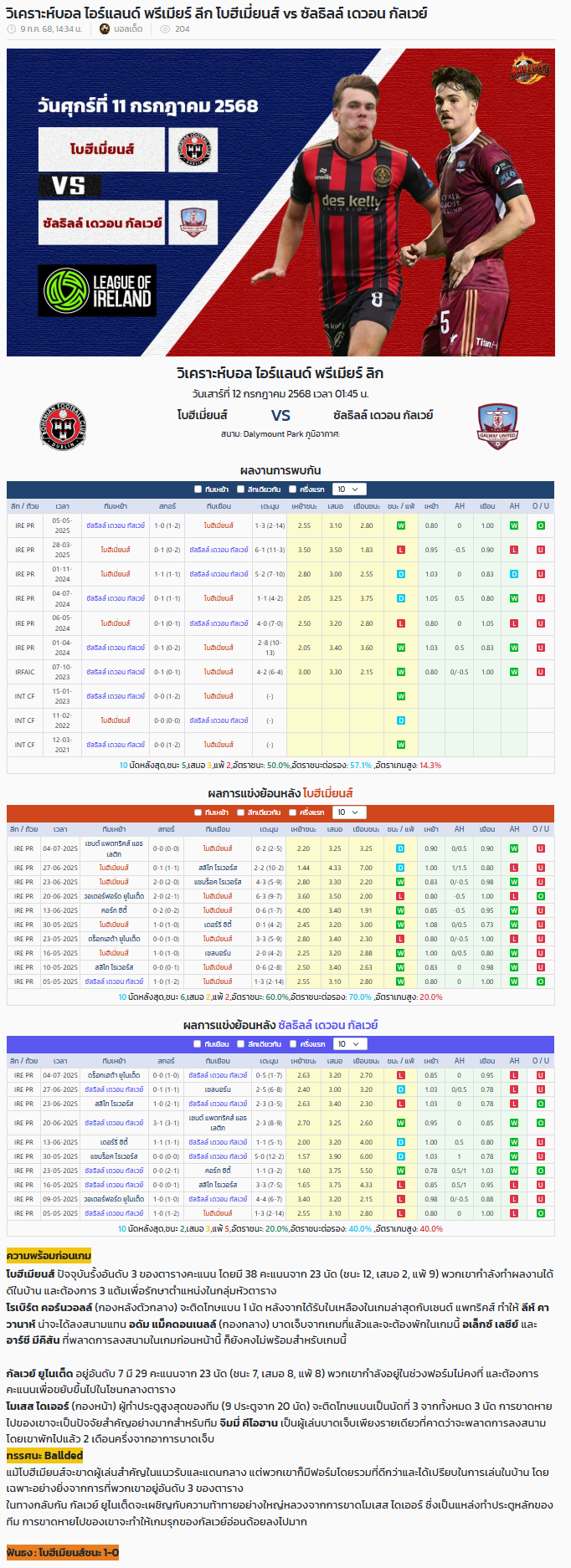Click corners 6-1 (11-3) in 28-03-2025 row
The height and width of the screenshot is (1568, 571).
coord(270,550)
